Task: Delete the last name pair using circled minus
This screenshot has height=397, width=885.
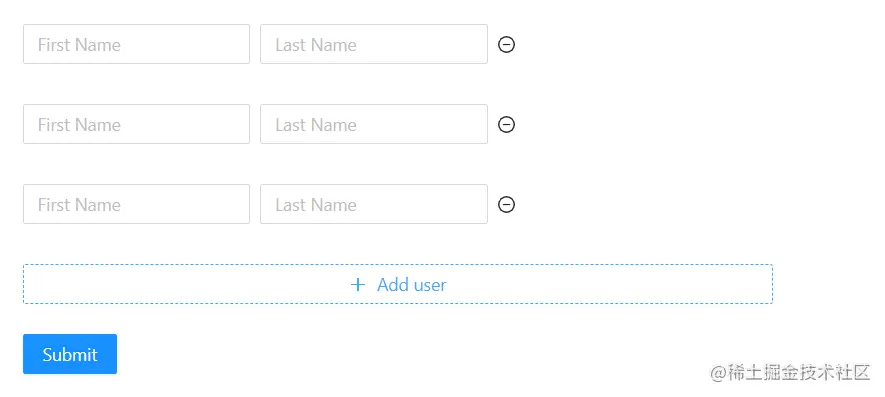Action: (506, 204)
